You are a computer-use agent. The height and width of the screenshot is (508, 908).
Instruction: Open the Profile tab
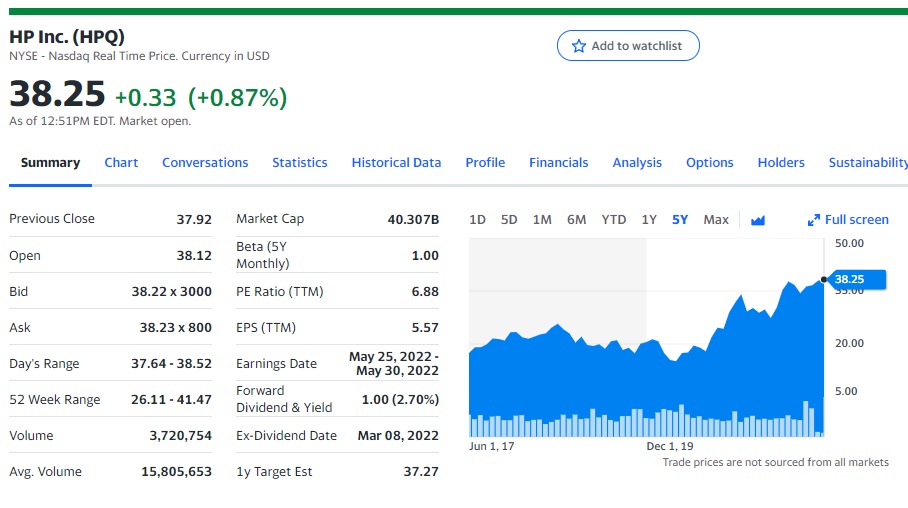click(485, 163)
